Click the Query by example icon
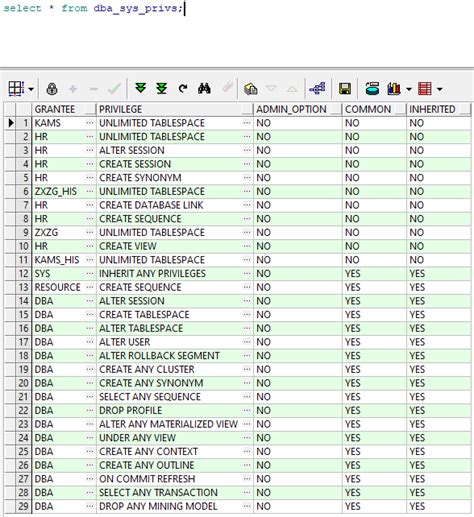Viewport: 474px width, 517px height. [250, 89]
